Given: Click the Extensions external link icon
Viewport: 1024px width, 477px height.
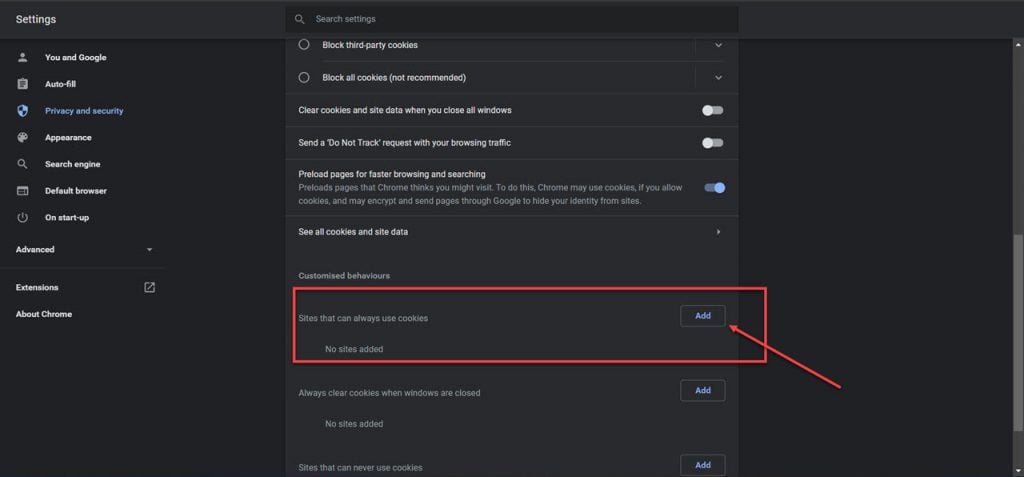Looking at the screenshot, I should click(149, 287).
